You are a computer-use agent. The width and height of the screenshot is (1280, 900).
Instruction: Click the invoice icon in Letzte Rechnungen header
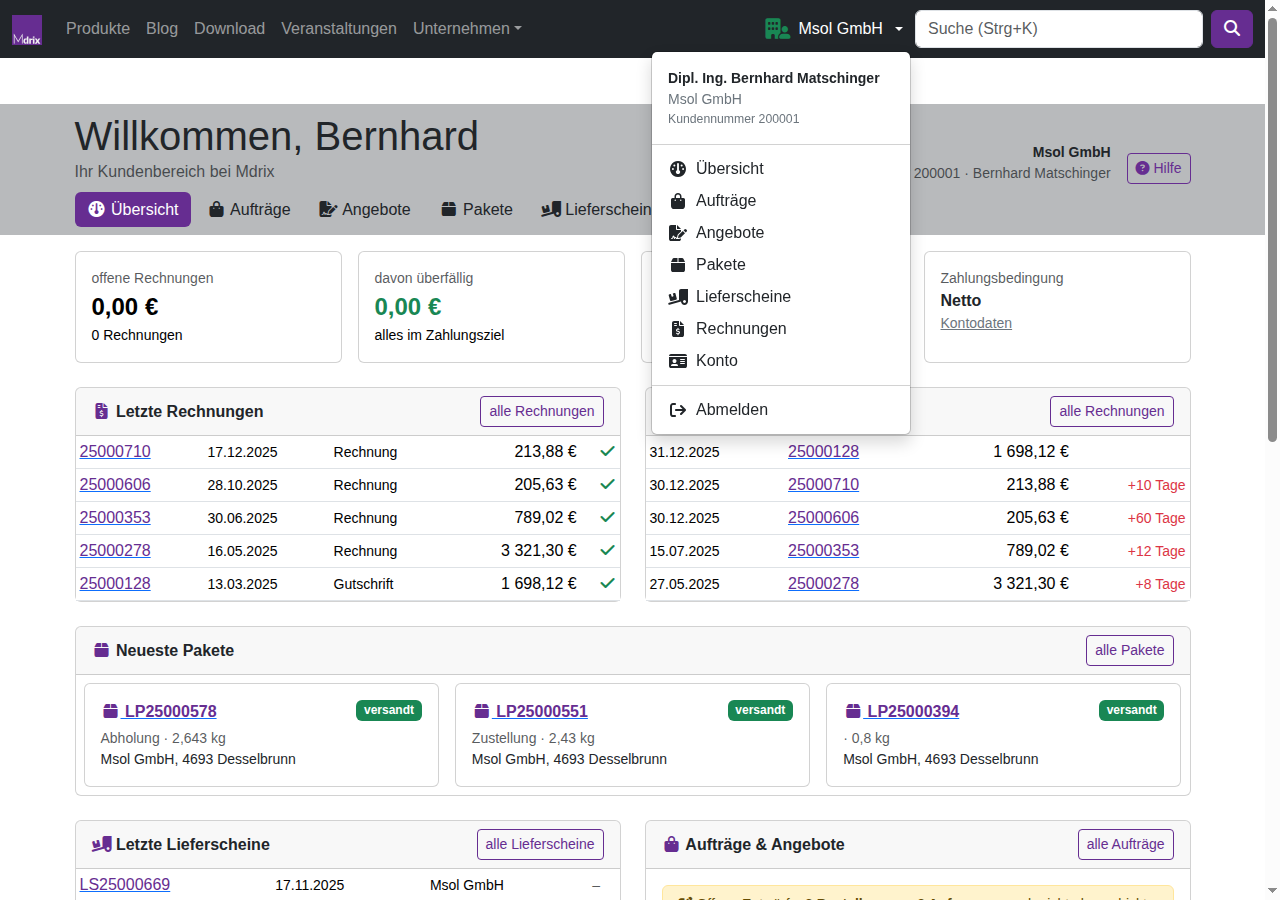pyautogui.click(x=101, y=411)
